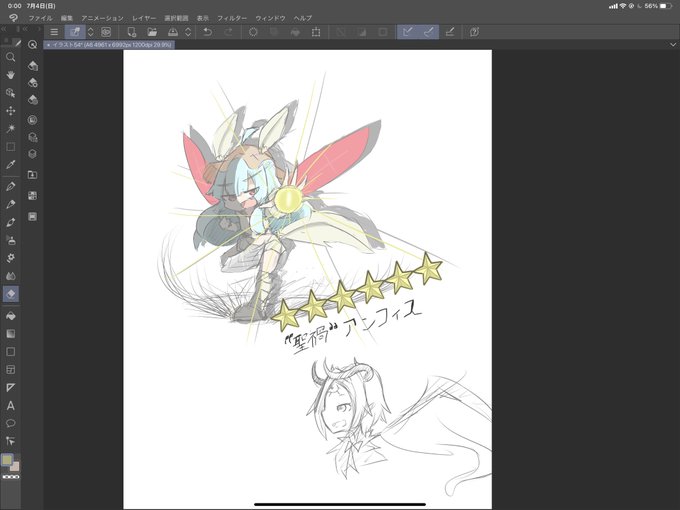Open the ヘルプ menu
Viewport: 680px width, 510px height.
click(303, 18)
